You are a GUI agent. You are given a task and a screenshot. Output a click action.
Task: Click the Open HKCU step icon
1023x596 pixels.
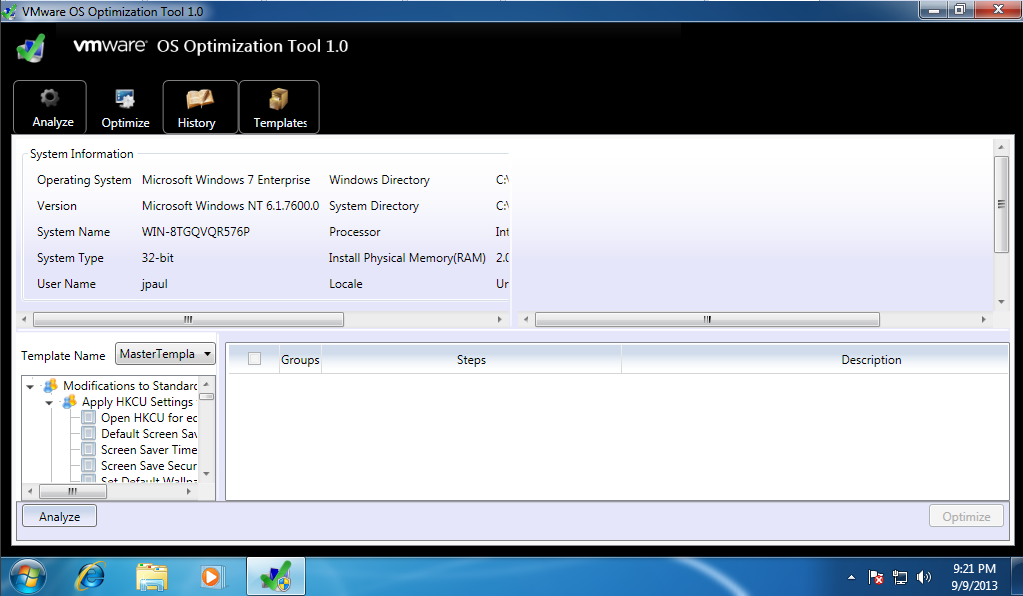tap(89, 418)
